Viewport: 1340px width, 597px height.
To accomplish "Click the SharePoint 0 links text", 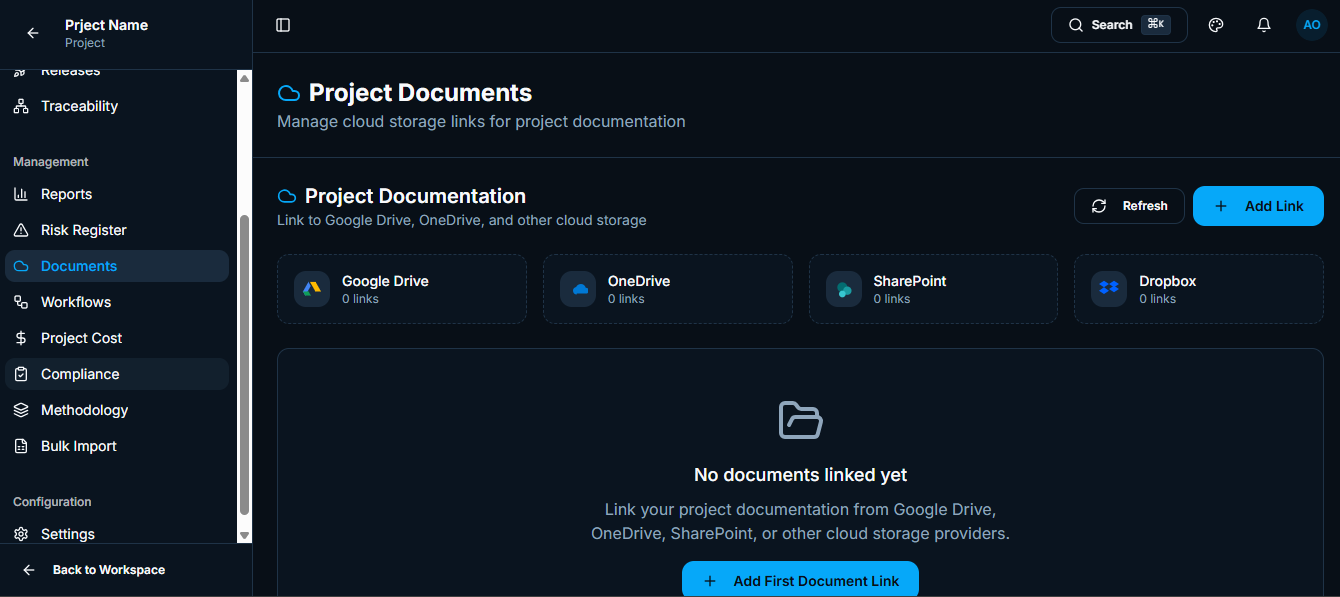I will coord(891,299).
